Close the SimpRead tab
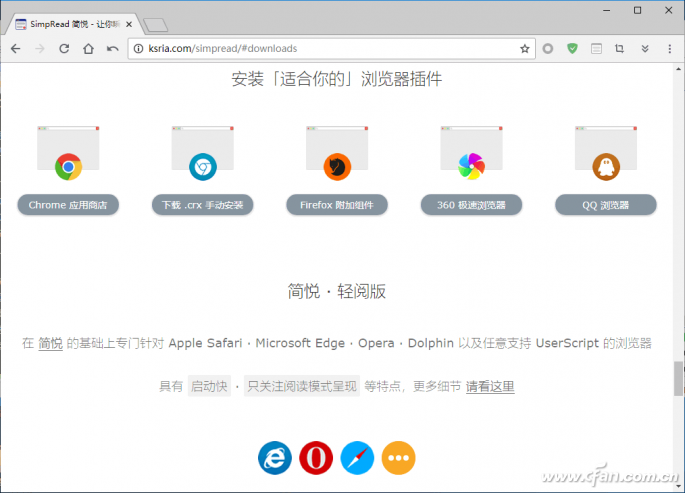The image size is (685, 493). (x=129, y=24)
